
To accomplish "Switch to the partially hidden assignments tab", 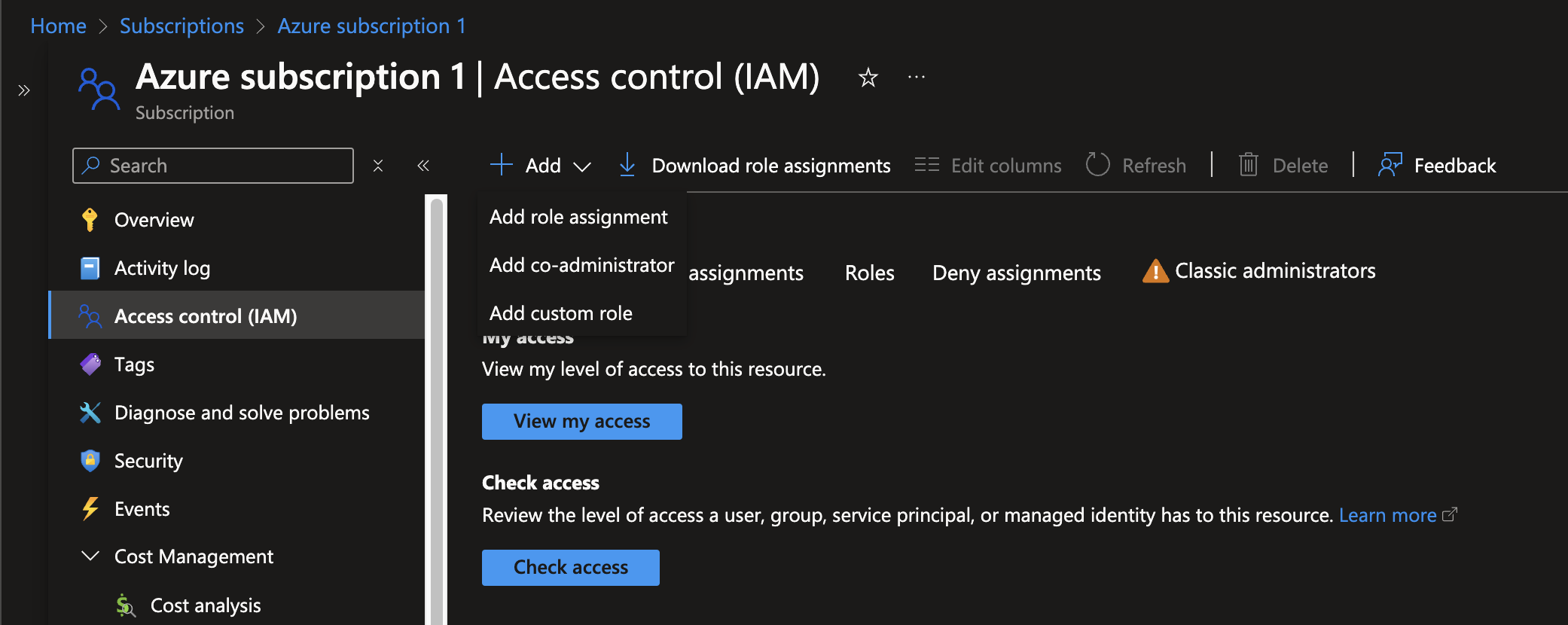I will coord(746,273).
